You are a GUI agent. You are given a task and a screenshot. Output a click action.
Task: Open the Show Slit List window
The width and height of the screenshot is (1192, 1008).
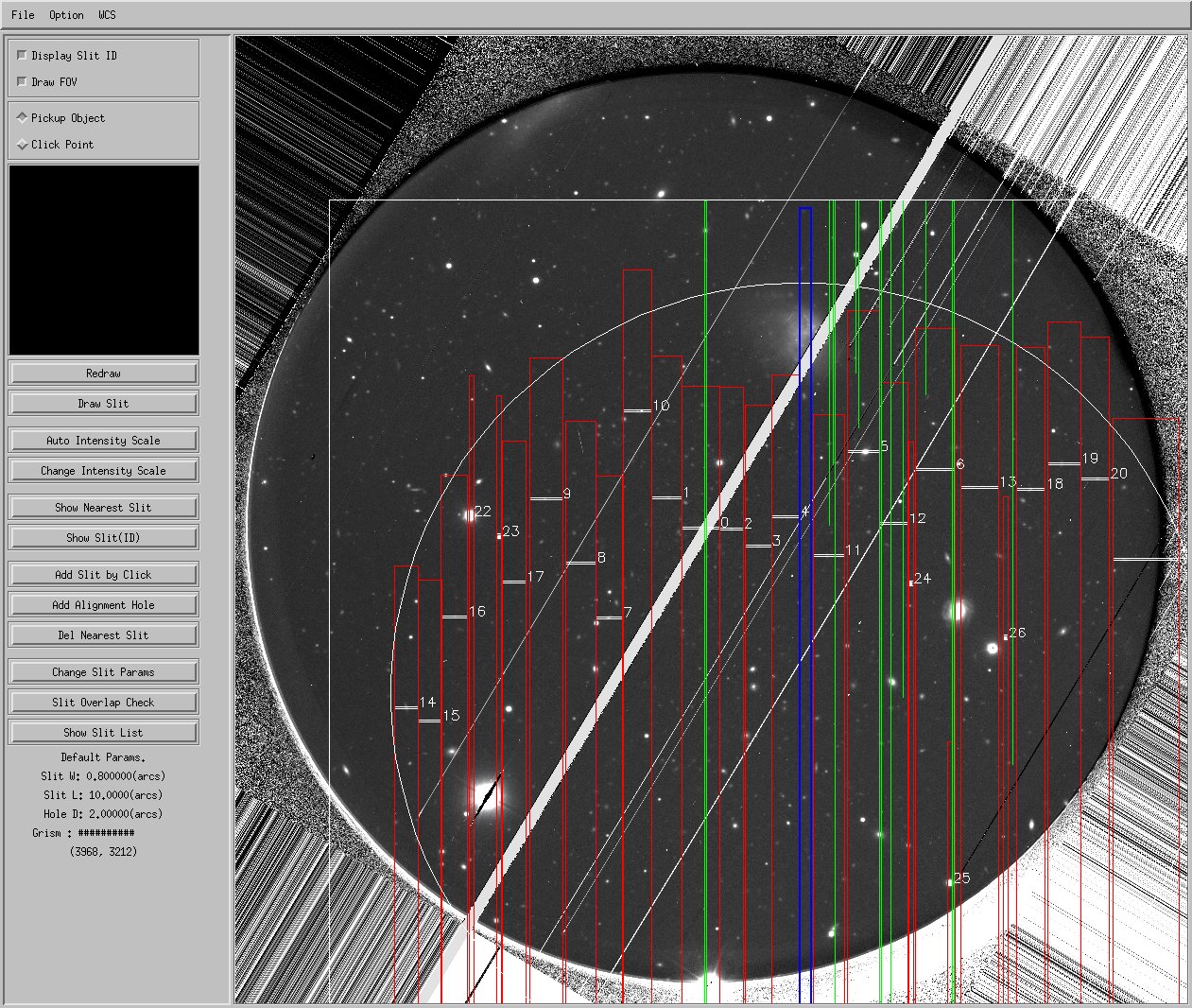coord(104,733)
